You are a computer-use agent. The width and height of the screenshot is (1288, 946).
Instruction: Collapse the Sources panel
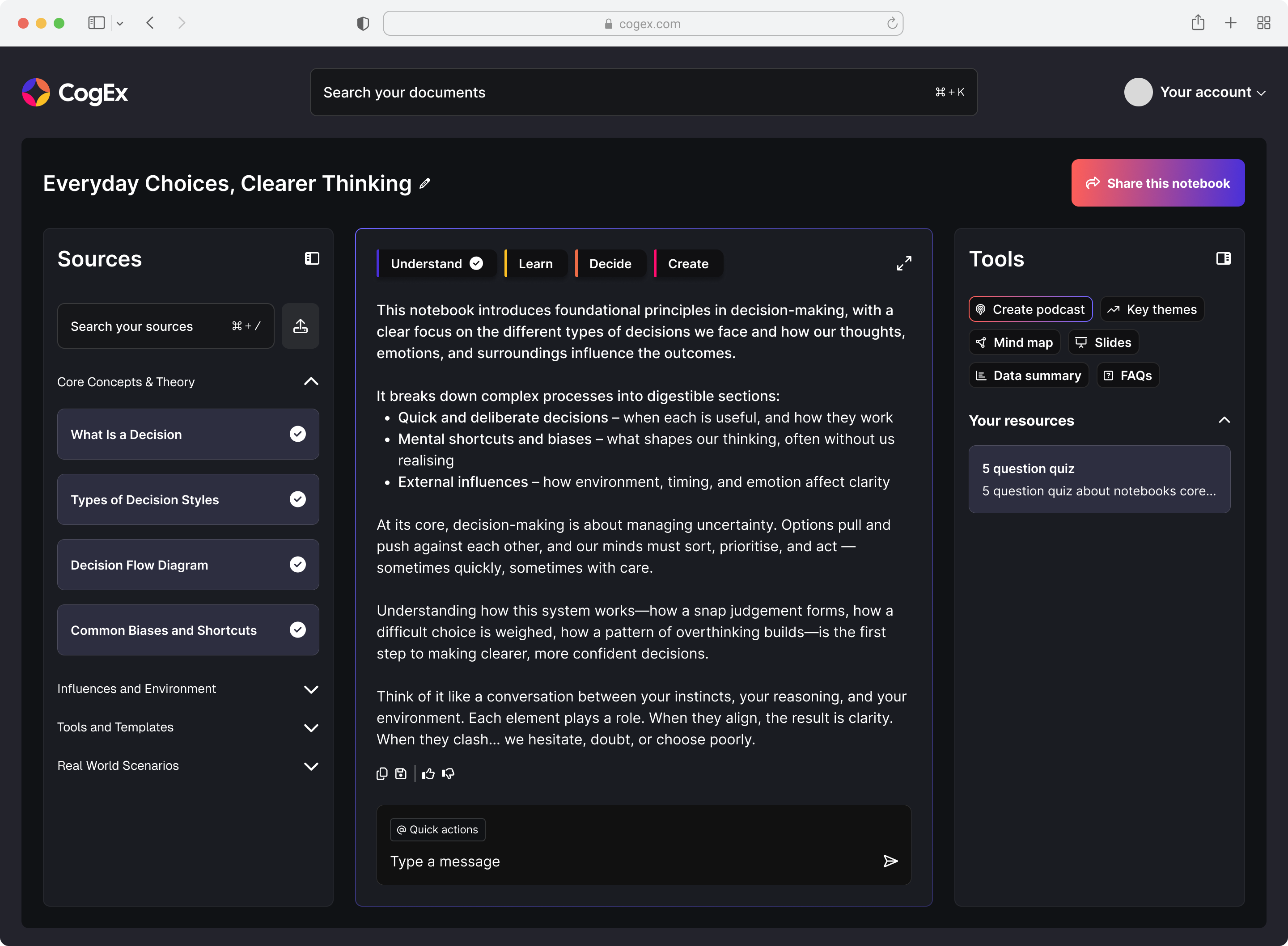tap(312, 258)
